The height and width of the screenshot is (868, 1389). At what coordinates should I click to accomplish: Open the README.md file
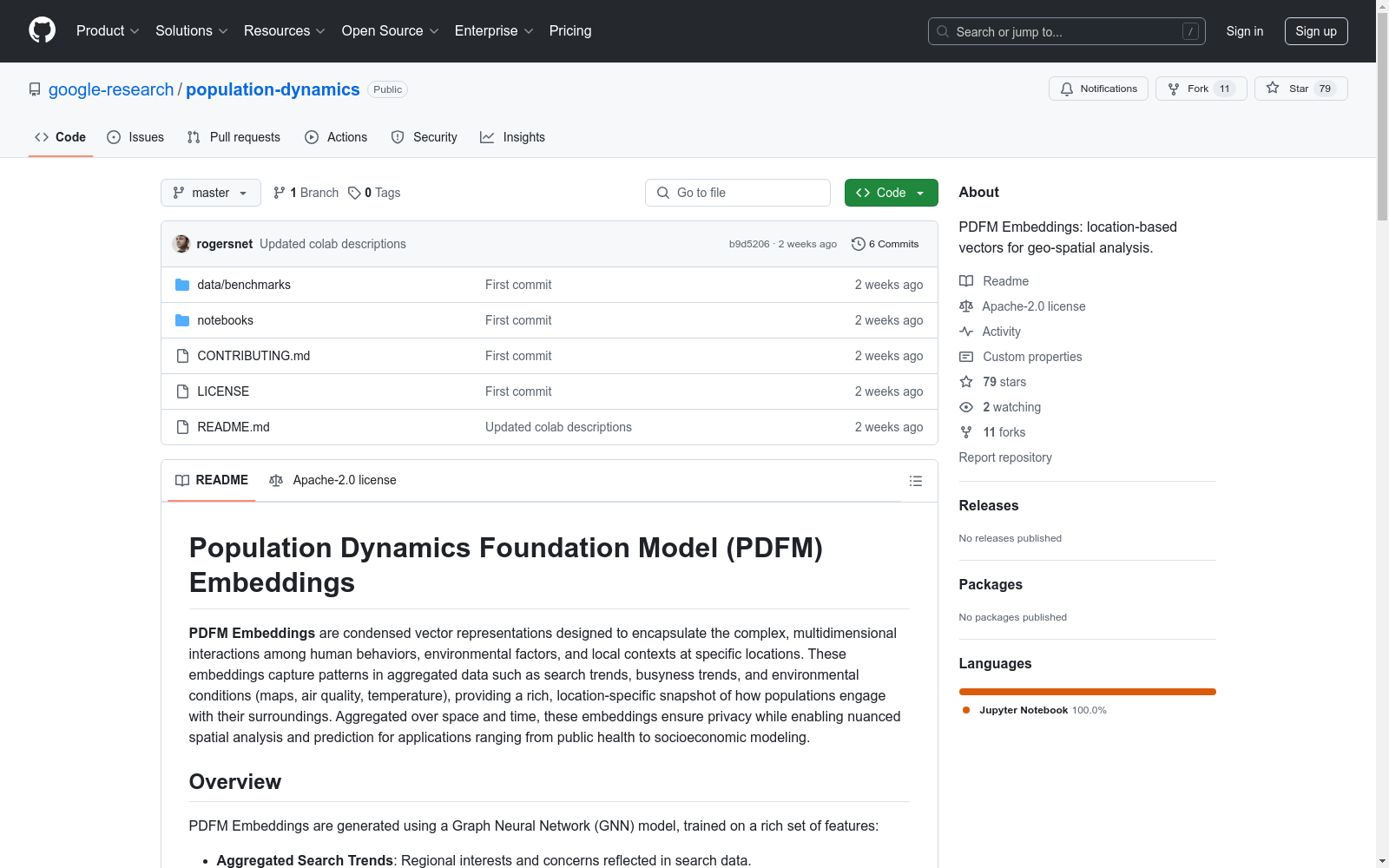pyautogui.click(x=234, y=427)
